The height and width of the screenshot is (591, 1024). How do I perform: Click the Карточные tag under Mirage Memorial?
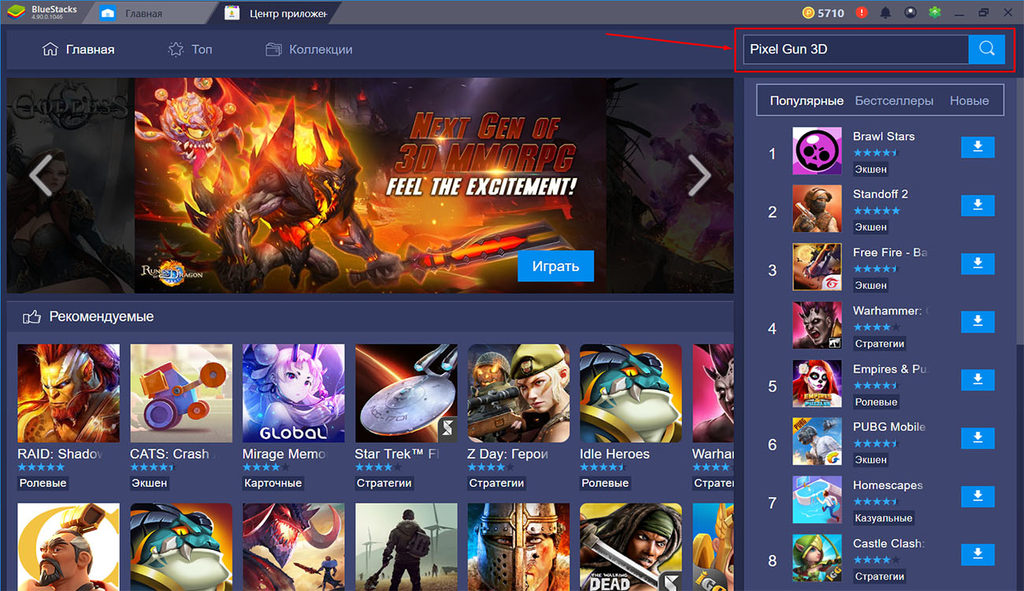(273, 483)
